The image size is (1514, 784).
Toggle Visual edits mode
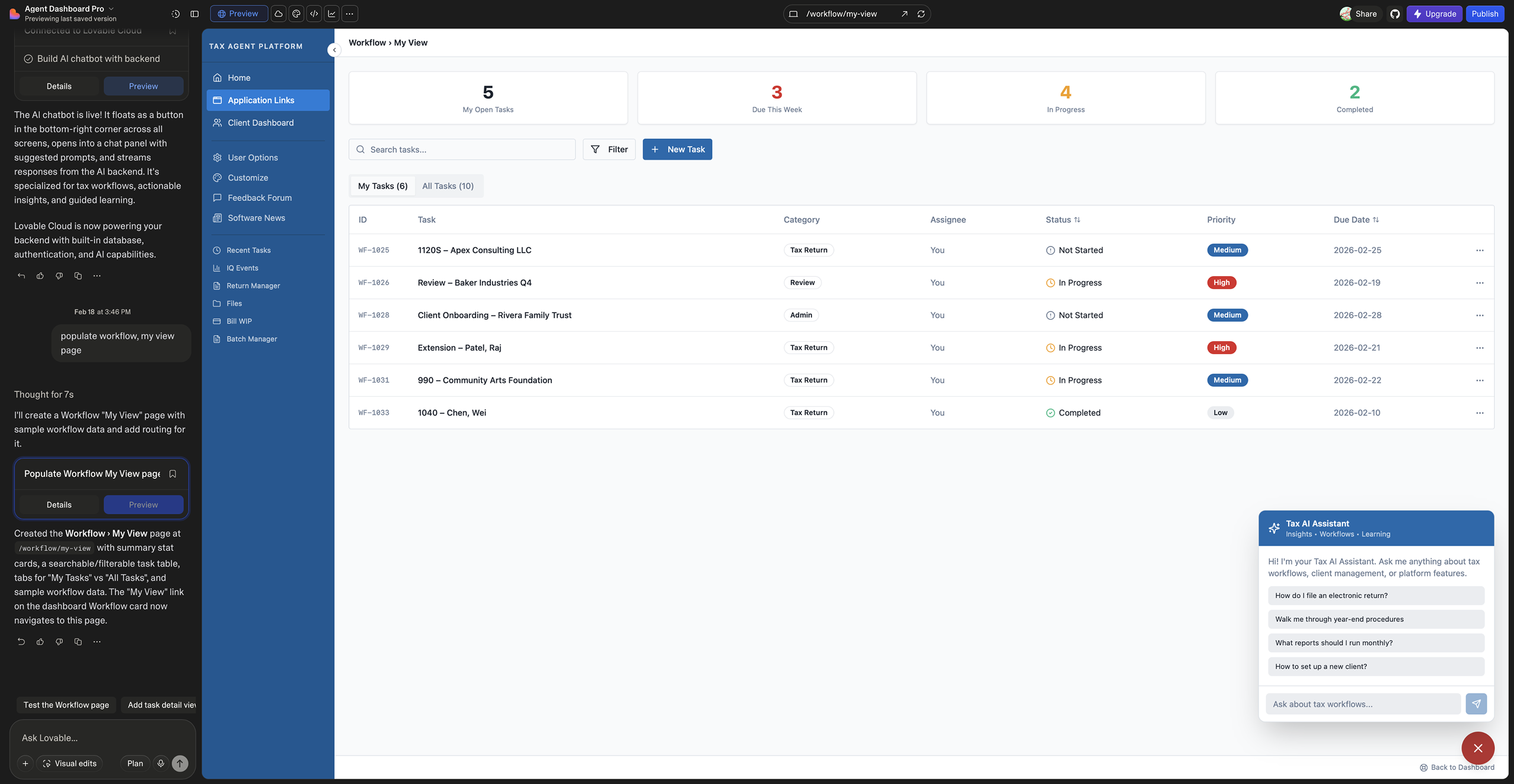point(70,763)
